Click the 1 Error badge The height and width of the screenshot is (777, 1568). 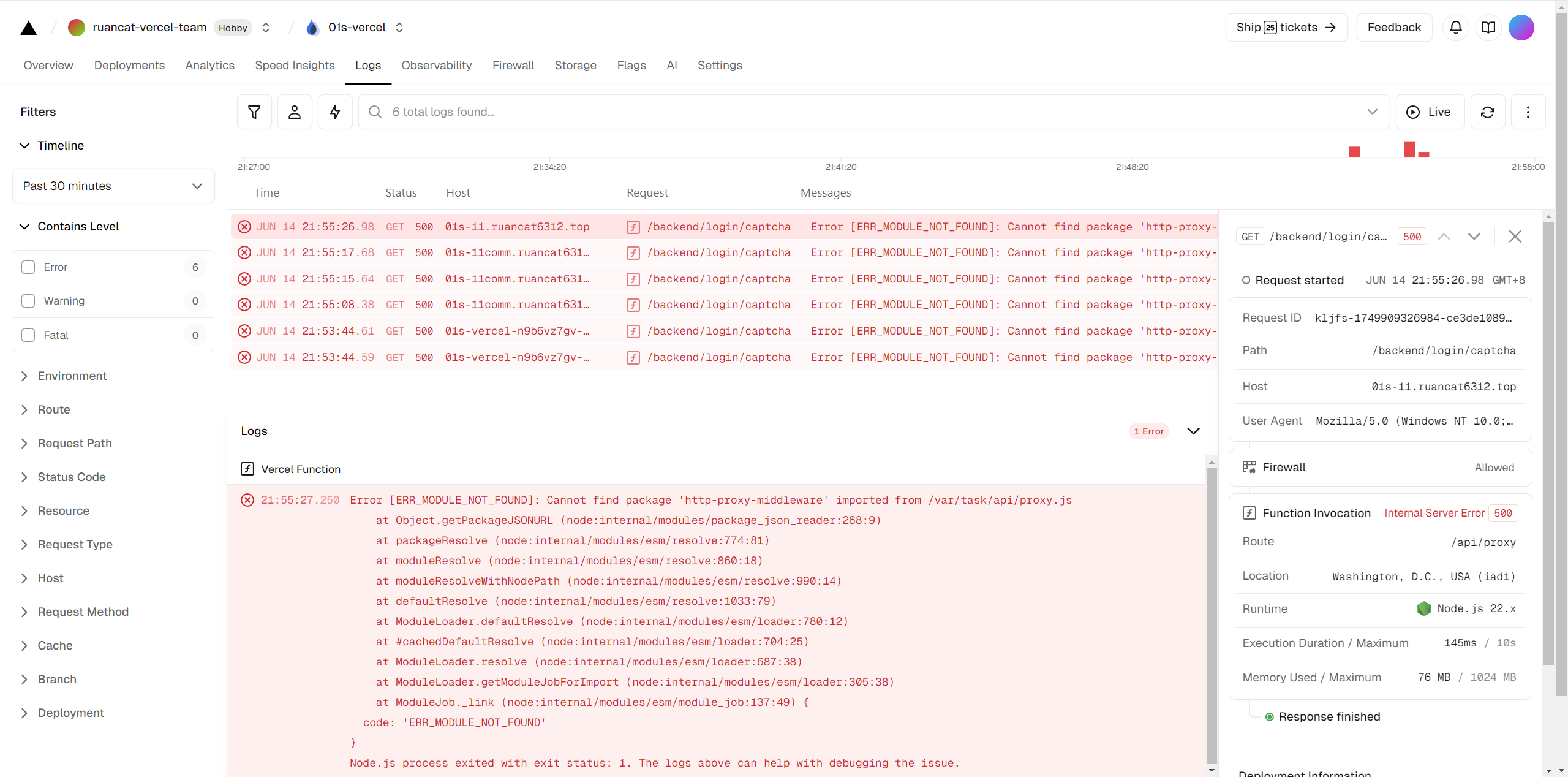(1148, 431)
